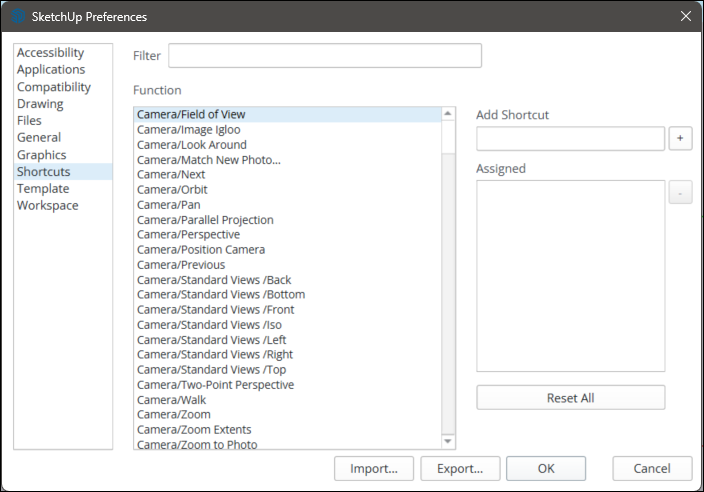Screen dimensions: 704x492
Task: Click the Reset All button
Action: [x=570, y=398]
